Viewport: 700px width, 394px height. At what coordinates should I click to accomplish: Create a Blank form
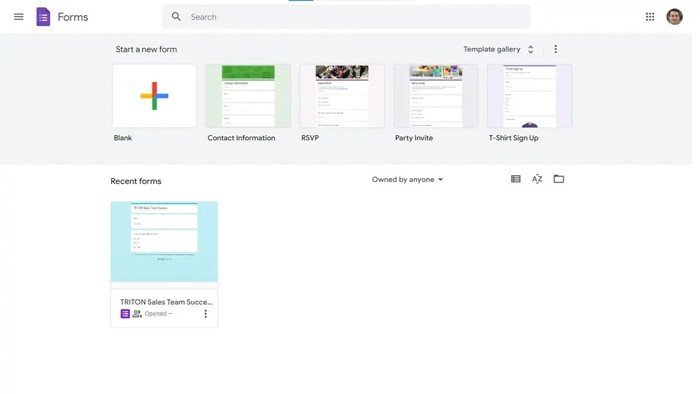[x=154, y=96]
